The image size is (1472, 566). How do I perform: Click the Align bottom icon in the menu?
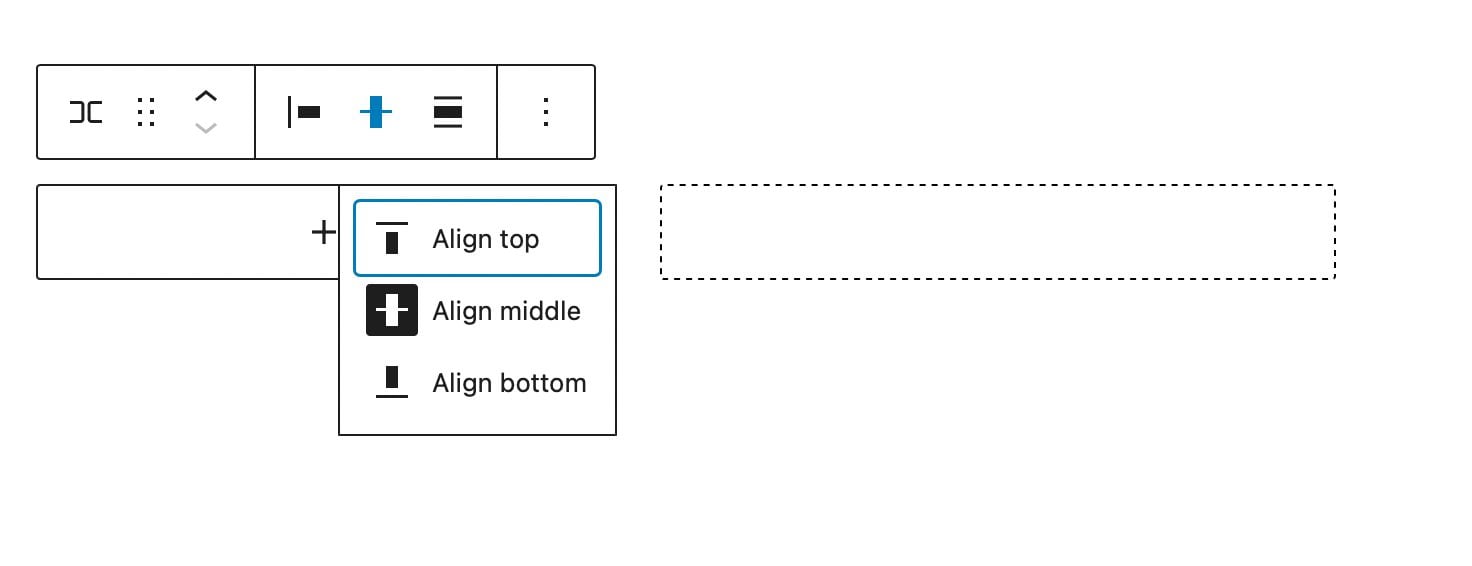tap(392, 382)
